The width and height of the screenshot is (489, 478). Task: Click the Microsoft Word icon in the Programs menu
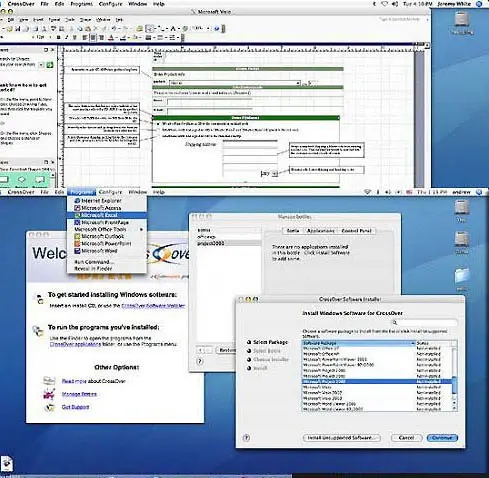[x=77, y=251]
